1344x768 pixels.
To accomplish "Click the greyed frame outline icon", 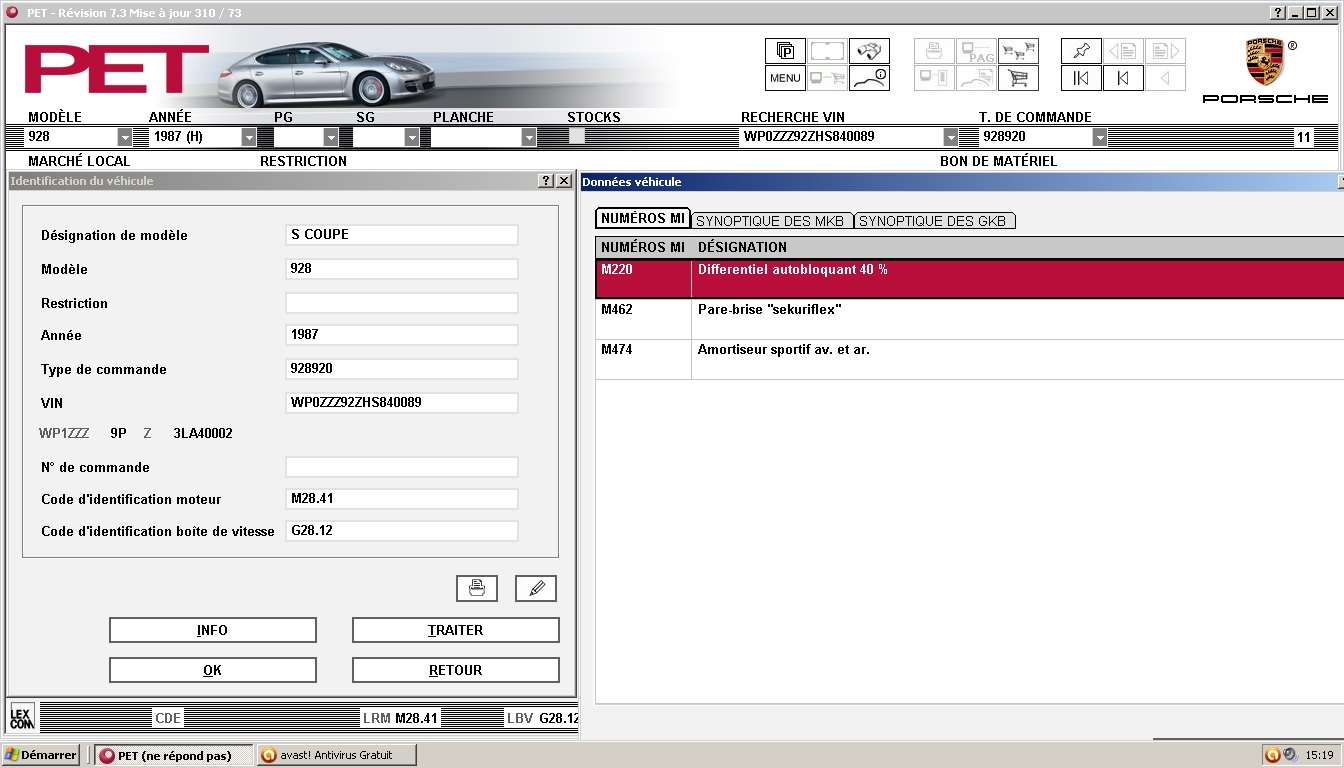I will point(827,51).
